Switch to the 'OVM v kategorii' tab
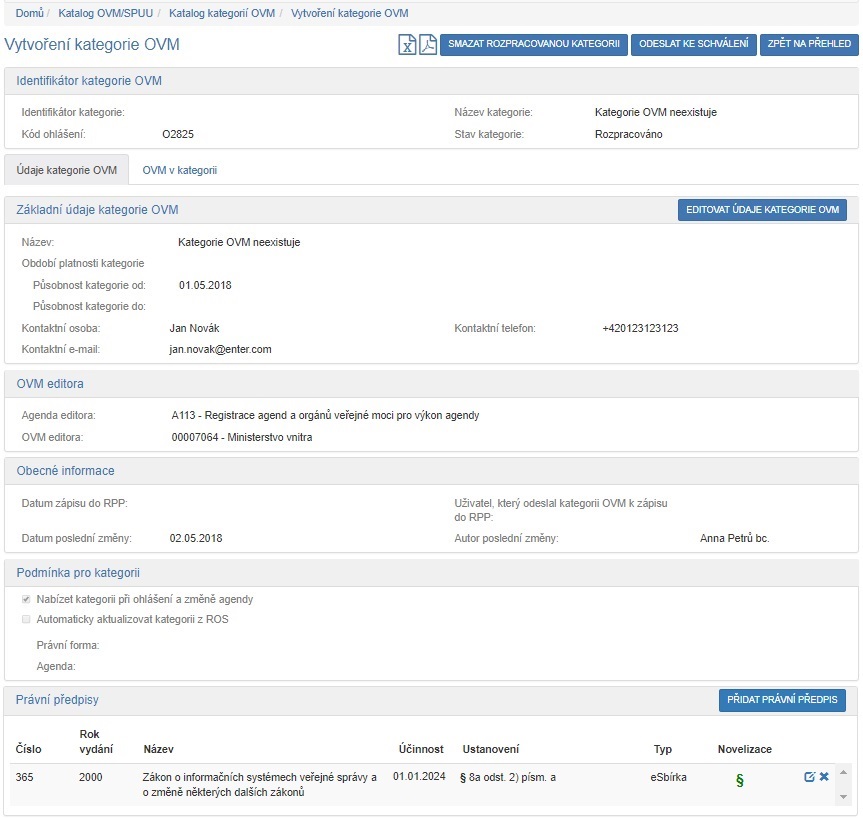Image resolution: width=863 pixels, height=818 pixels. (x=179, y=171)
